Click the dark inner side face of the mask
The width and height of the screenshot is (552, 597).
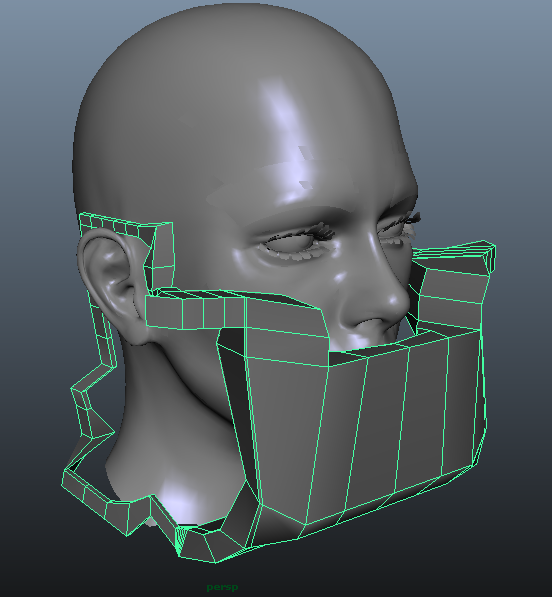coord(236,400)
